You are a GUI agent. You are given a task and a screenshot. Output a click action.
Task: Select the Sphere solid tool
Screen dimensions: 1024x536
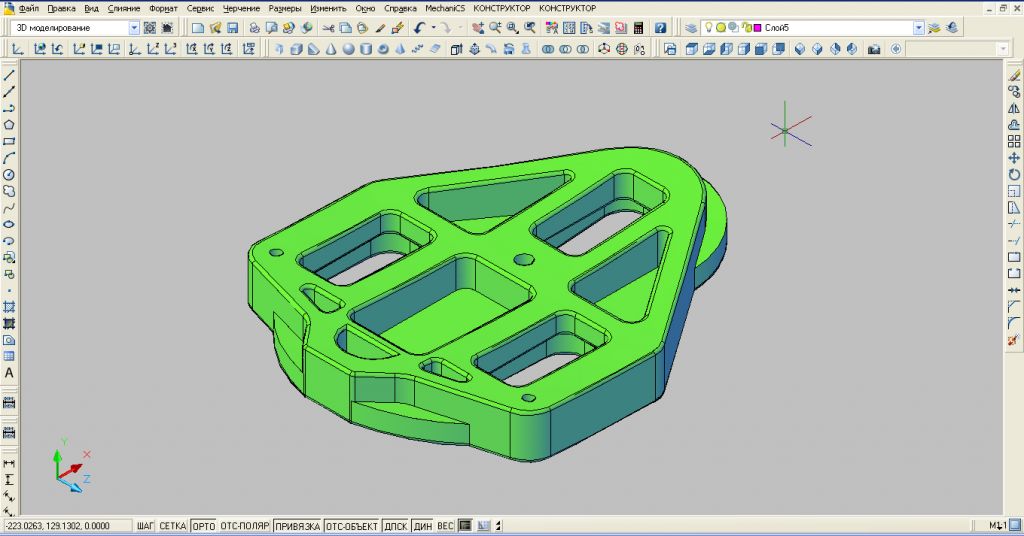pyautogui.click(x=347, y=48)
